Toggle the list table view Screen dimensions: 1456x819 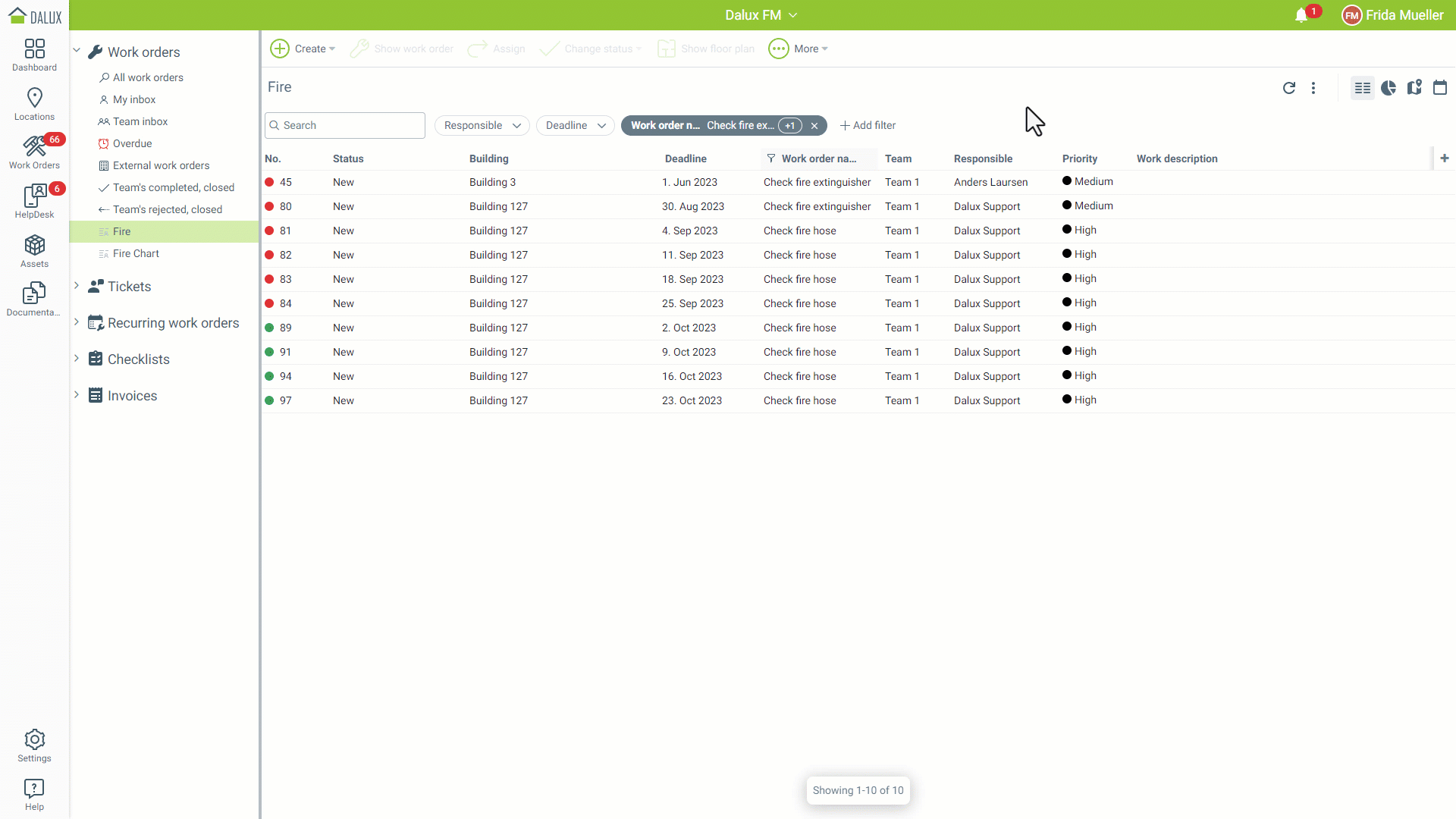pos(1363,88)
